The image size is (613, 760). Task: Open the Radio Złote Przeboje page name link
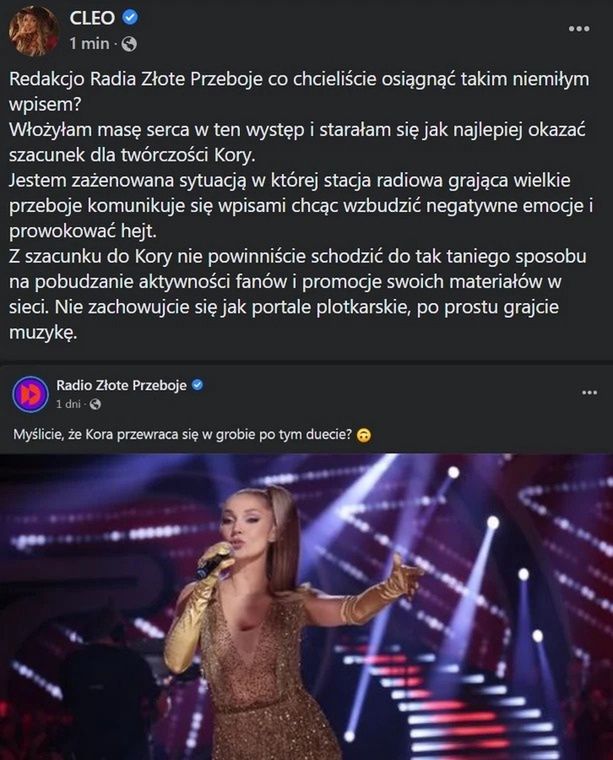pyautogui.click(x=121, y=385)
